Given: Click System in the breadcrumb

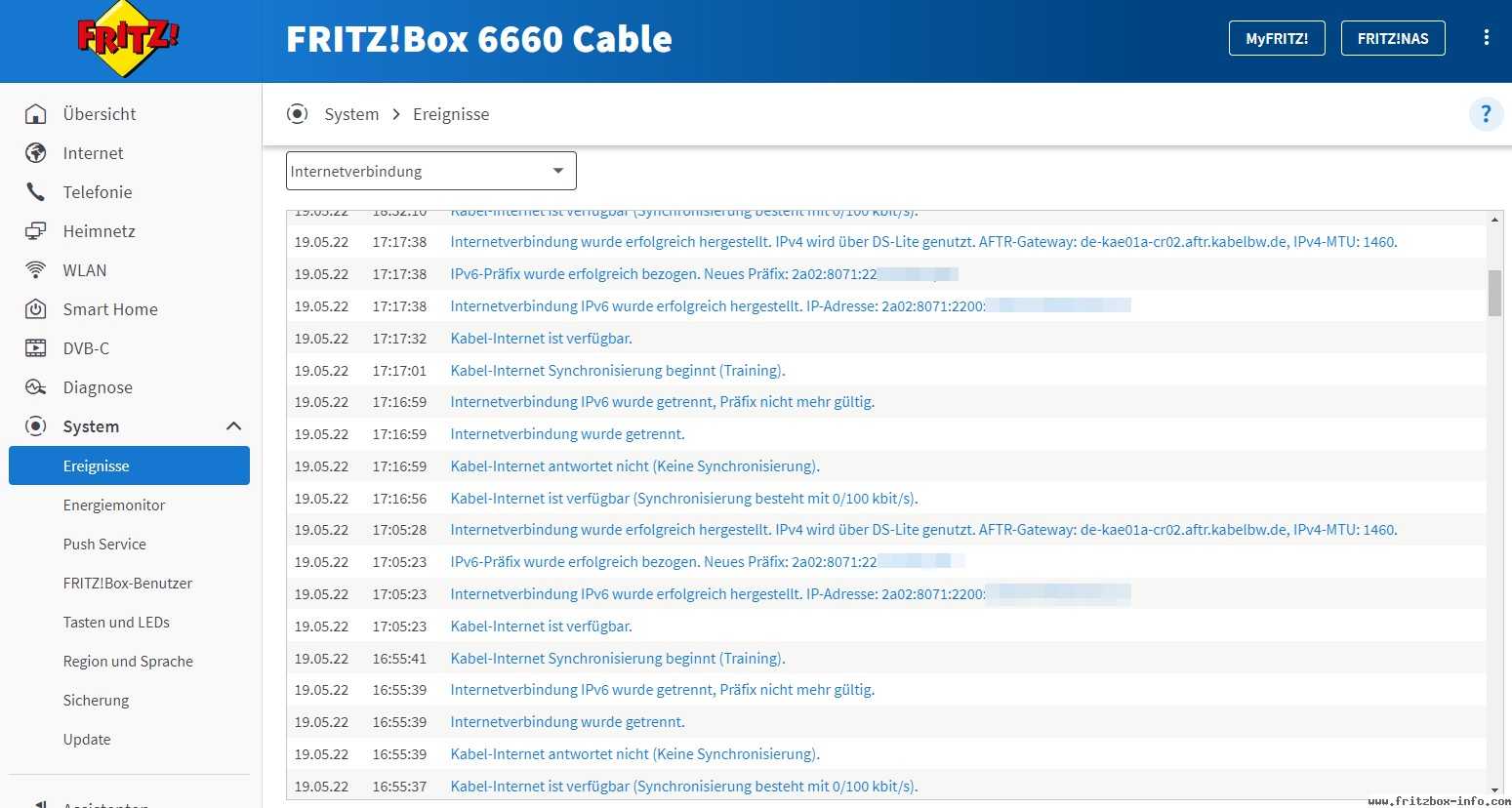Looking at the screenshot, I should click(x=351, y=114).
